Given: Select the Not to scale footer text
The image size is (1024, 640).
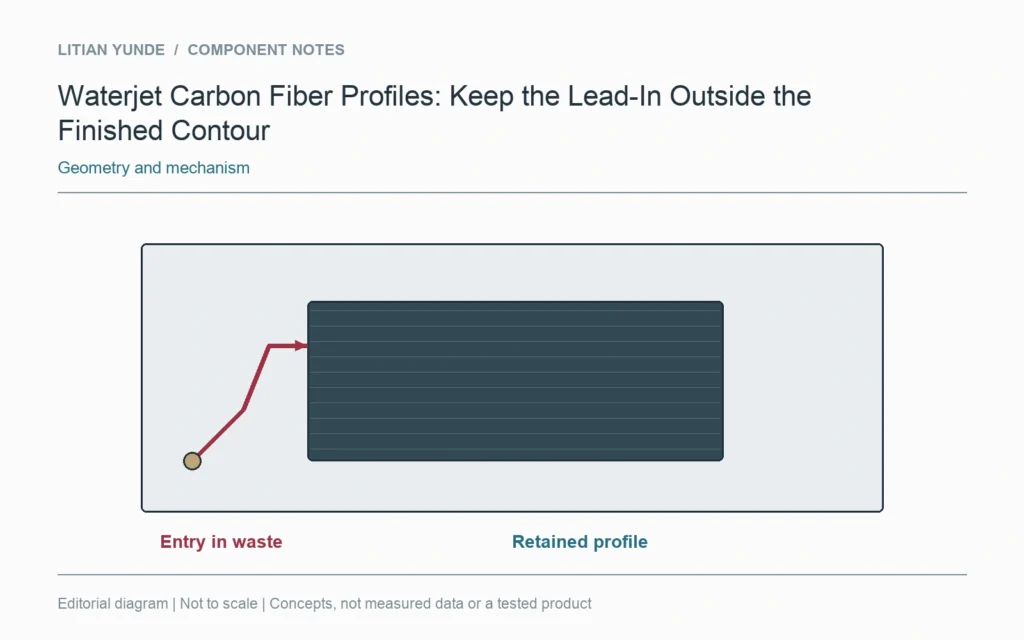Looking at the screenshot, I should pyautogui.click(x=218, y=603).
